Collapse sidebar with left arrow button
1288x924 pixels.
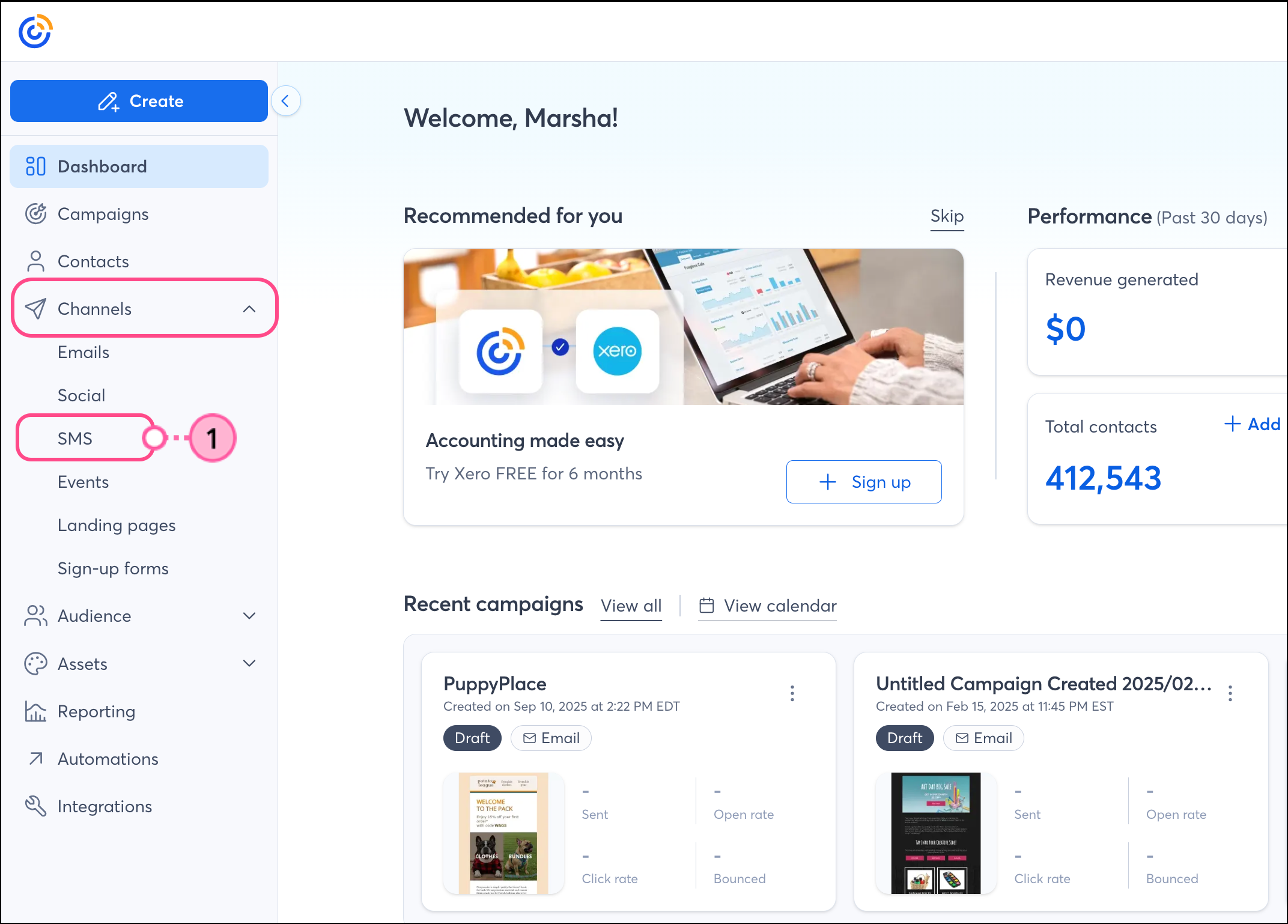[286, 101]
